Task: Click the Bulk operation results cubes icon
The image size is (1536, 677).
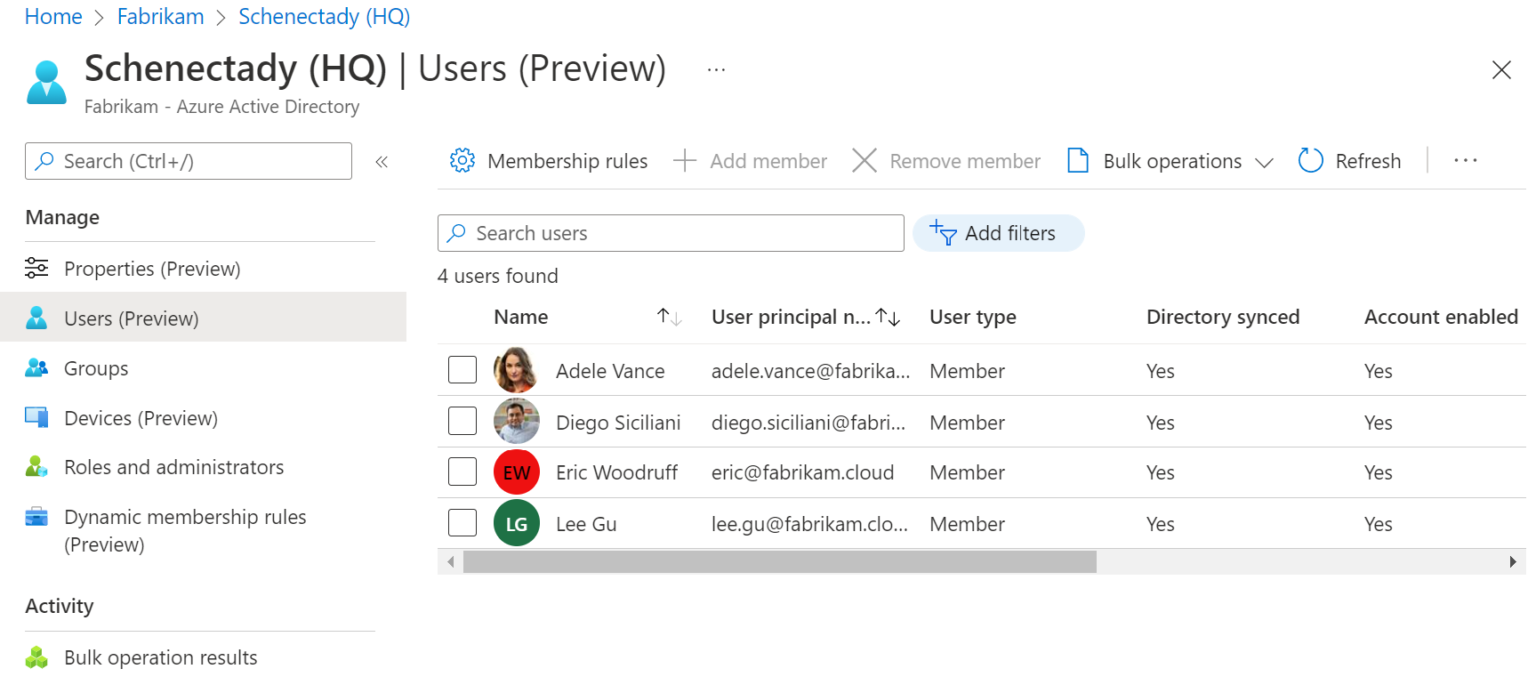Action: click(37, 658)
